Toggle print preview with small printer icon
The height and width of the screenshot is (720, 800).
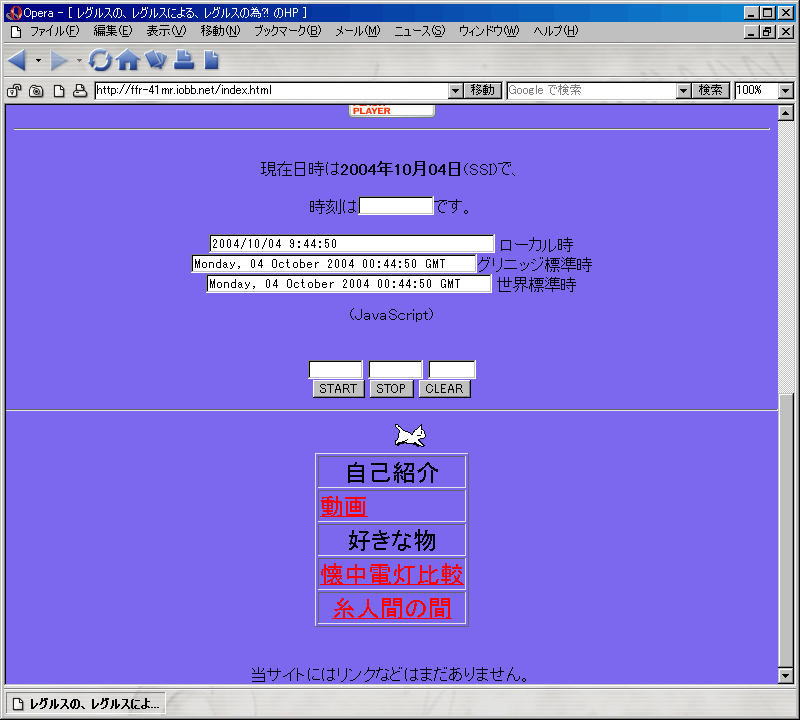80,91
